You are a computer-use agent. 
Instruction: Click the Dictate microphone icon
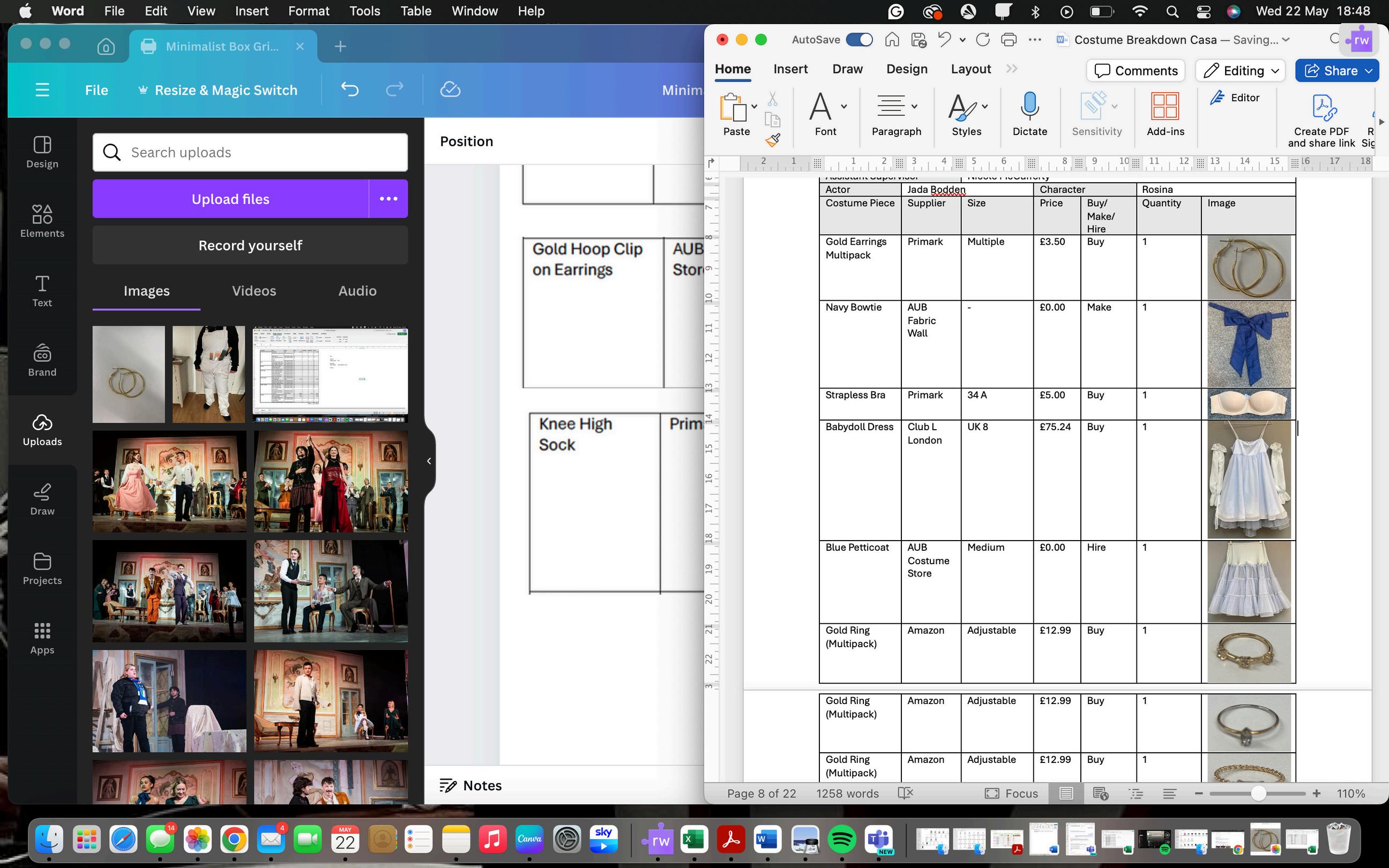pyautogui.click(x=1030, y=107)
